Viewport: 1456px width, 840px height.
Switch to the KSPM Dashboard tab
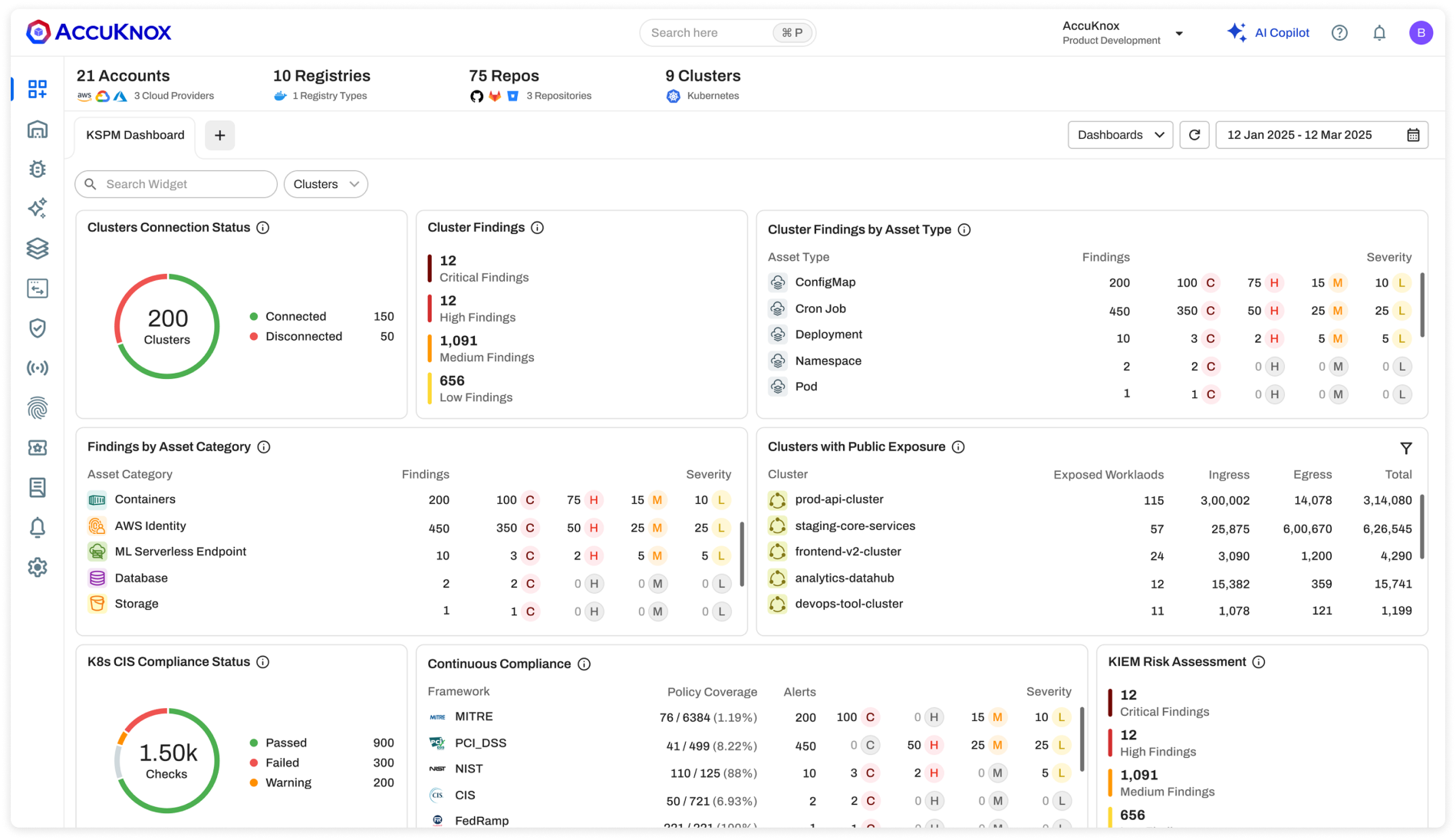tap(134, 135)
